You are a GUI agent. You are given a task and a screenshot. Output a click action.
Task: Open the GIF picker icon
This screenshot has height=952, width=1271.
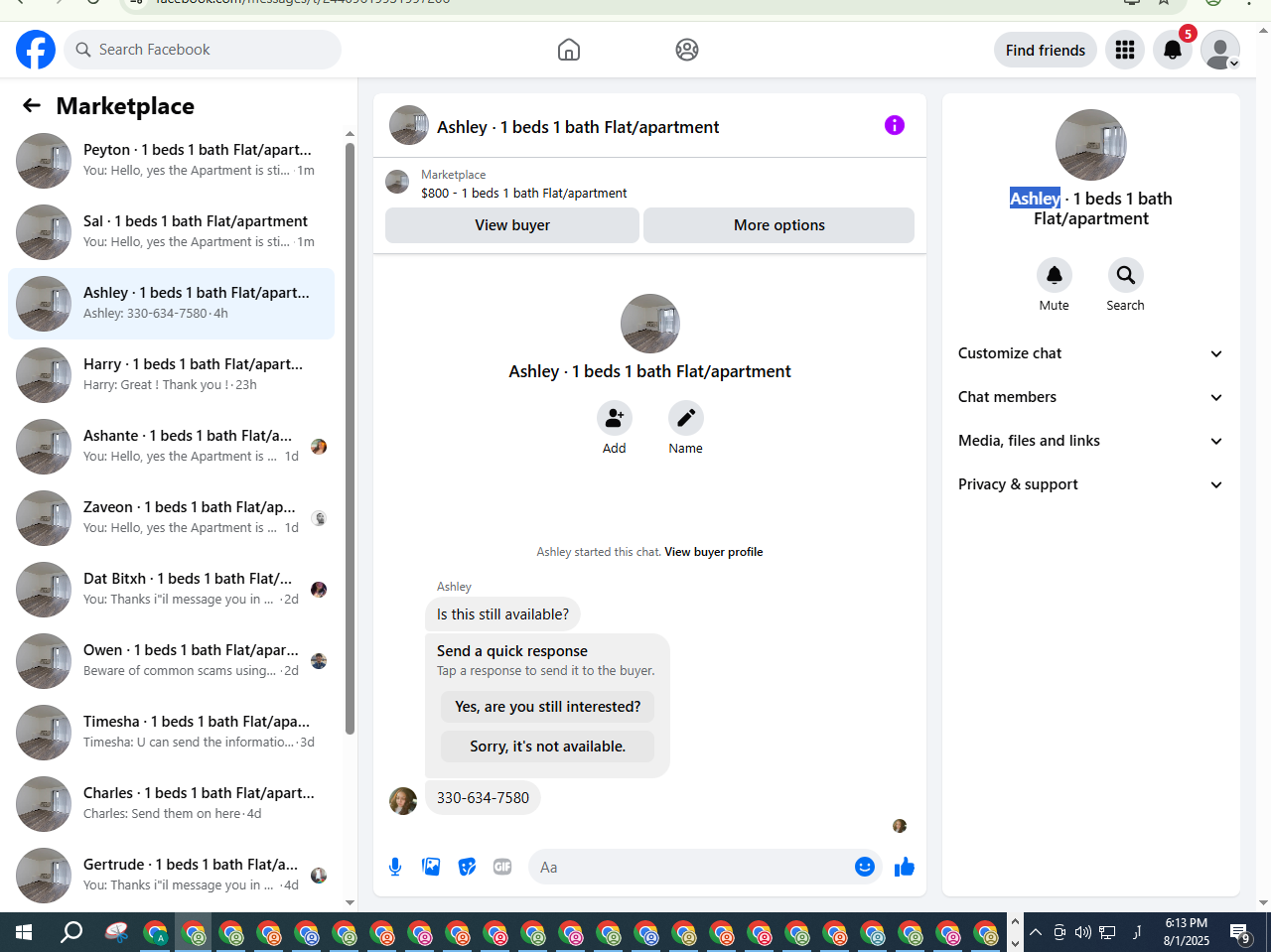[502, 867]
